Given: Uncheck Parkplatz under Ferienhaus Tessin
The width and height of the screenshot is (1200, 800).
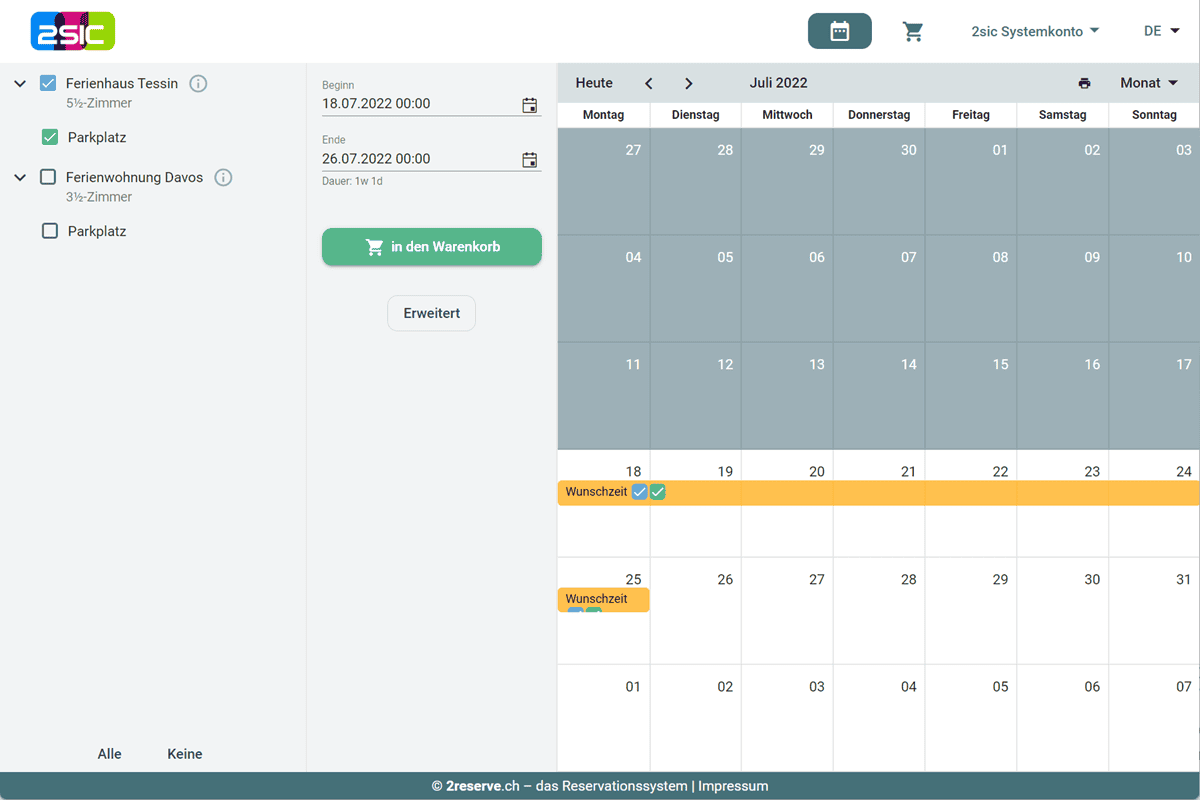Looking at the screenshot, I should click(50, 137).
